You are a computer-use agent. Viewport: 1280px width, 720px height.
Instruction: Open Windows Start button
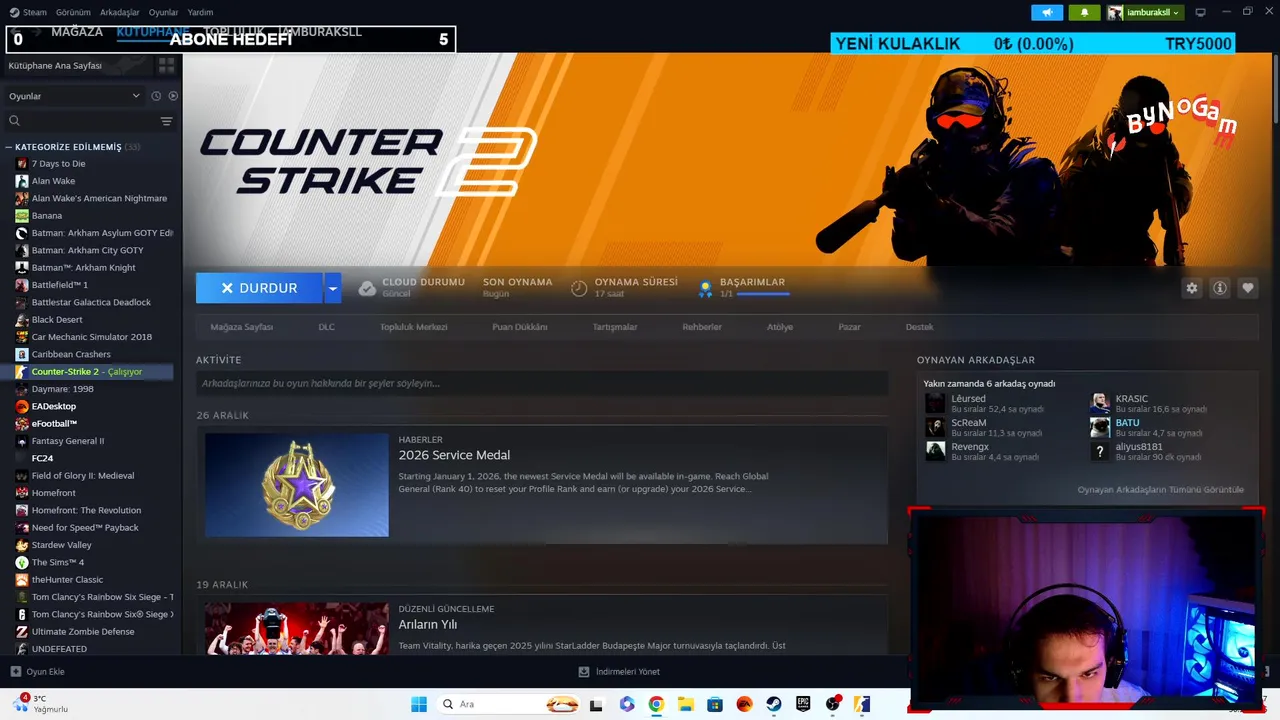419,704
